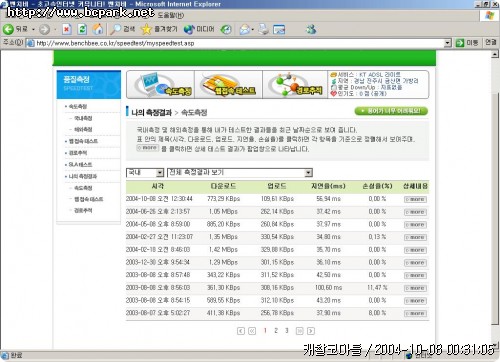Select the 해외측정 sidebar sub-item
Viewport: 500px width, 362px height.
tap(83, 129)
